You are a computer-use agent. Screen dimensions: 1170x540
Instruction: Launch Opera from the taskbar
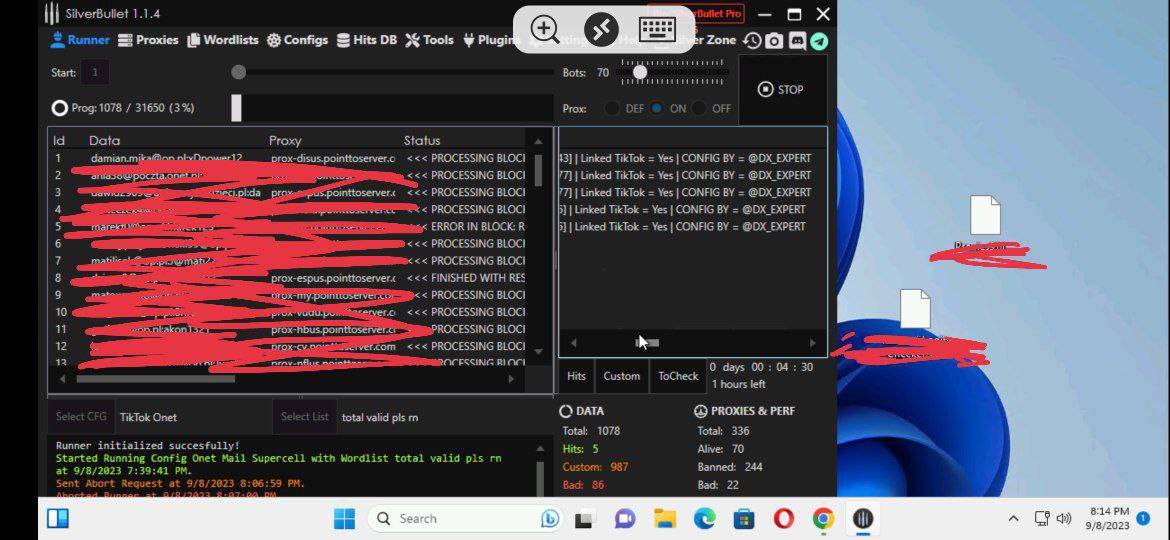point(783,518)
